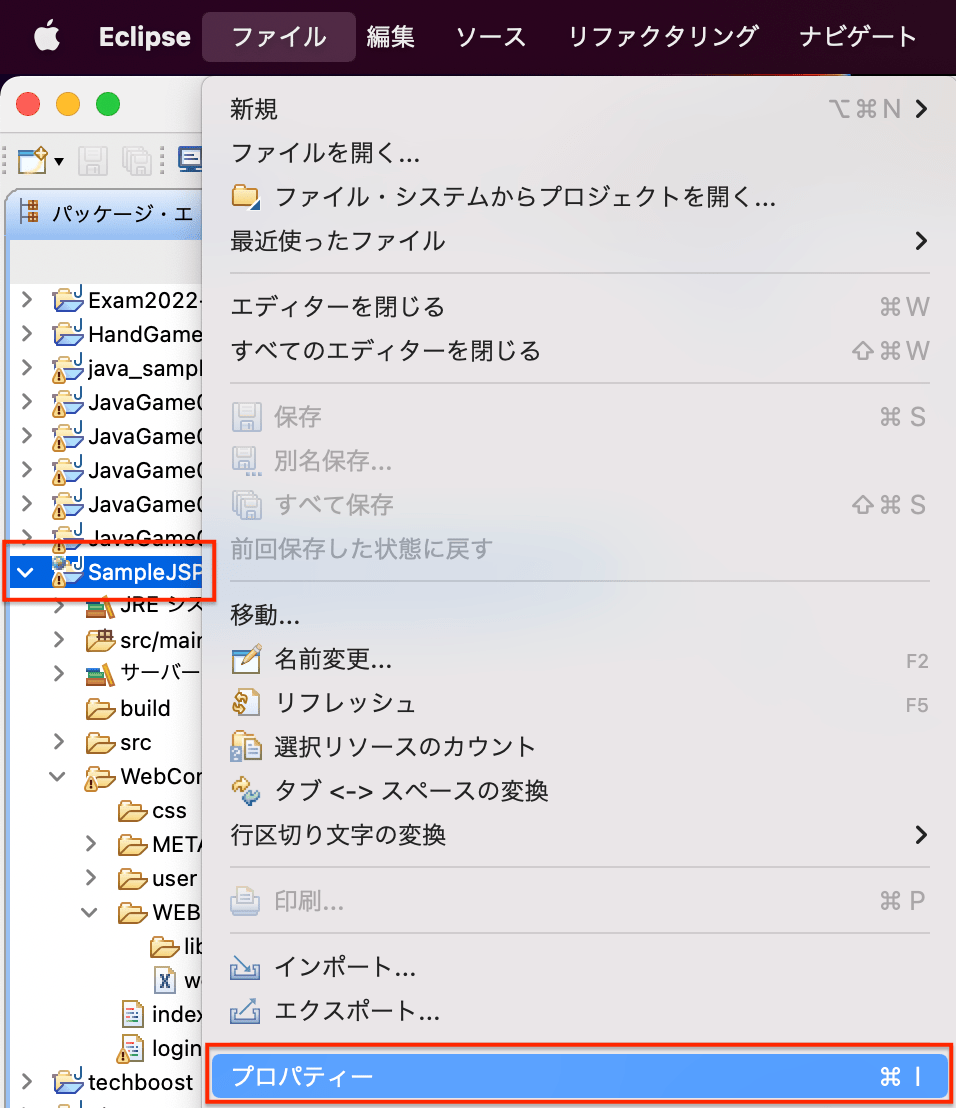Select the パッケージ・エ view tab
The width and height of the screenshot is (956, 1108).
106,213
